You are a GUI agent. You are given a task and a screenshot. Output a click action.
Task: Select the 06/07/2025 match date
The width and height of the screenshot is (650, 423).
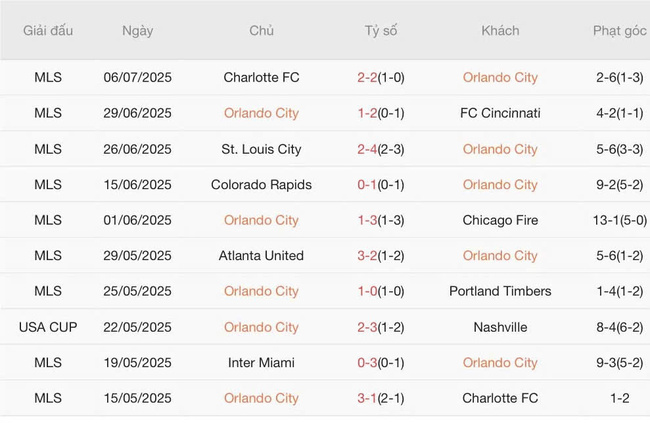point(137,77)
